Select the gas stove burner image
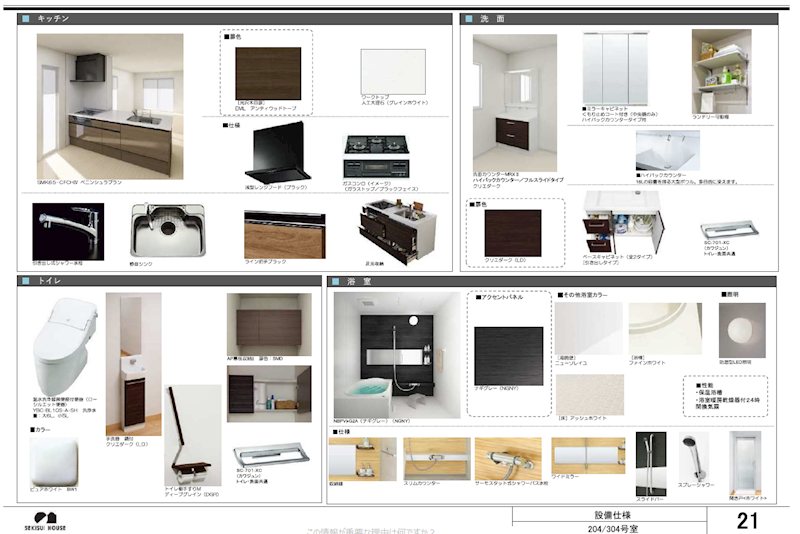The width and height of the screenshot is (800, 534). [x=377, y=157]
